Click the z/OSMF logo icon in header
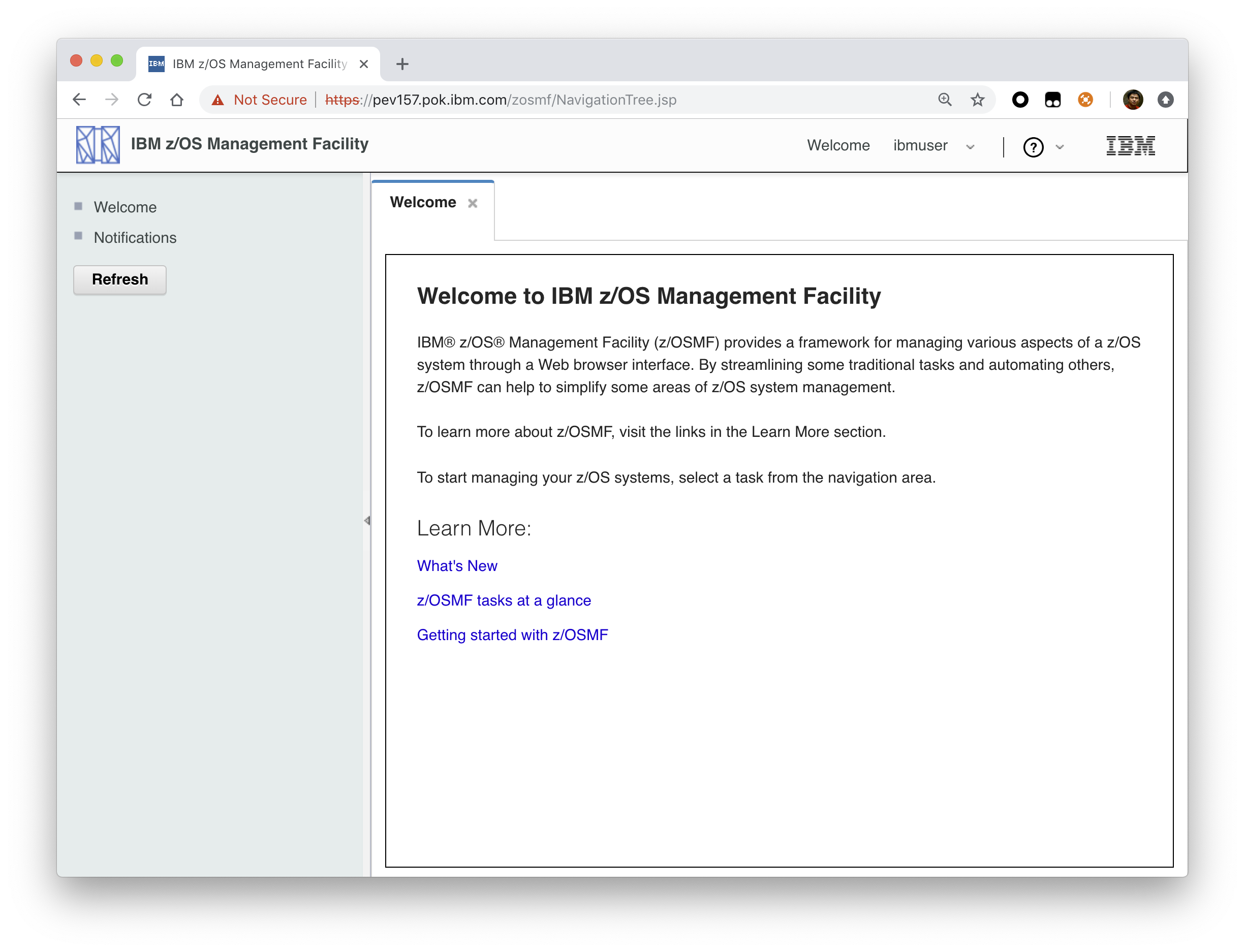Viewport: 1245px width, 952px height. (x=98, y=145)
